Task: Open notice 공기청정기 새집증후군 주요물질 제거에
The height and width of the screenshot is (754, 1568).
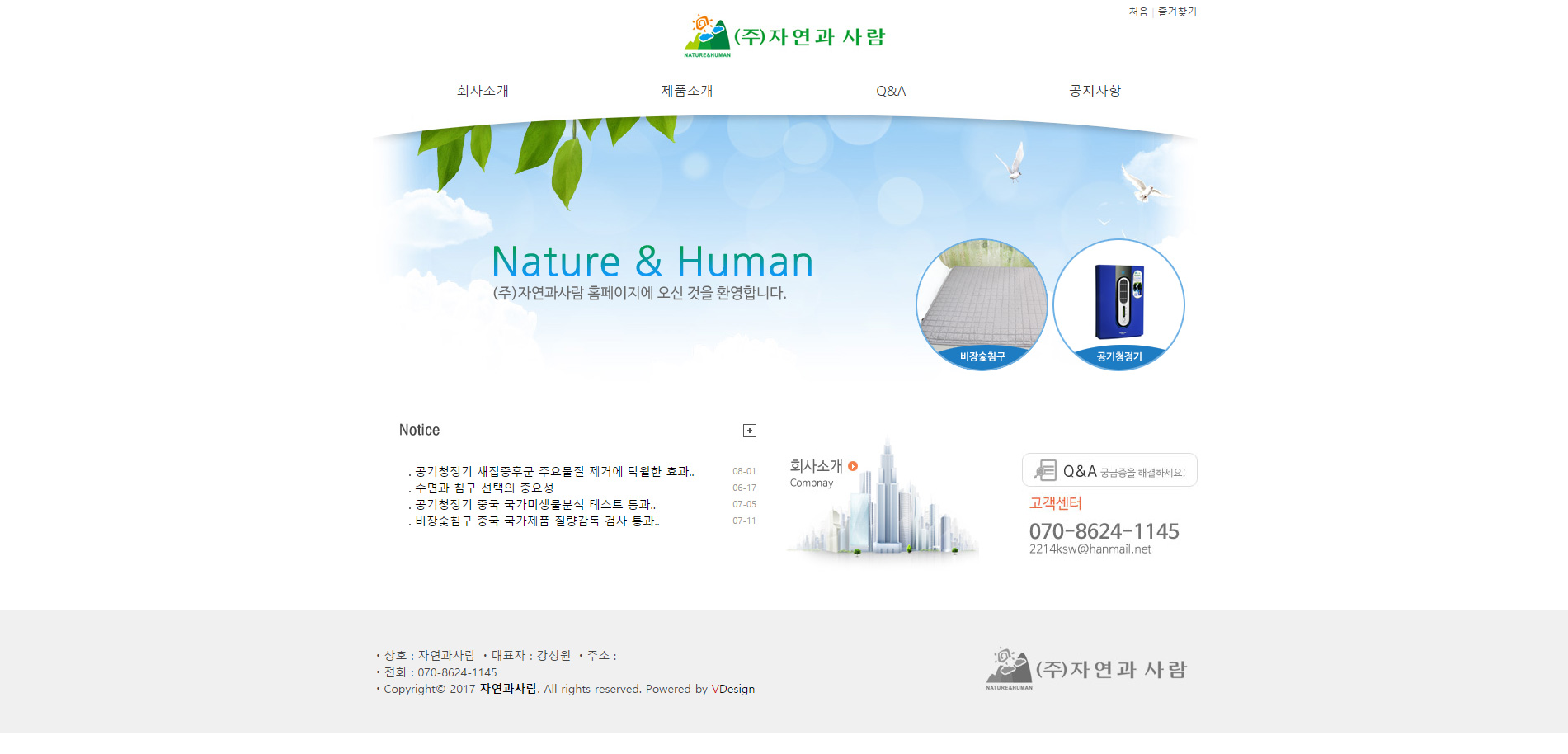Action: (x=554, y=471)
